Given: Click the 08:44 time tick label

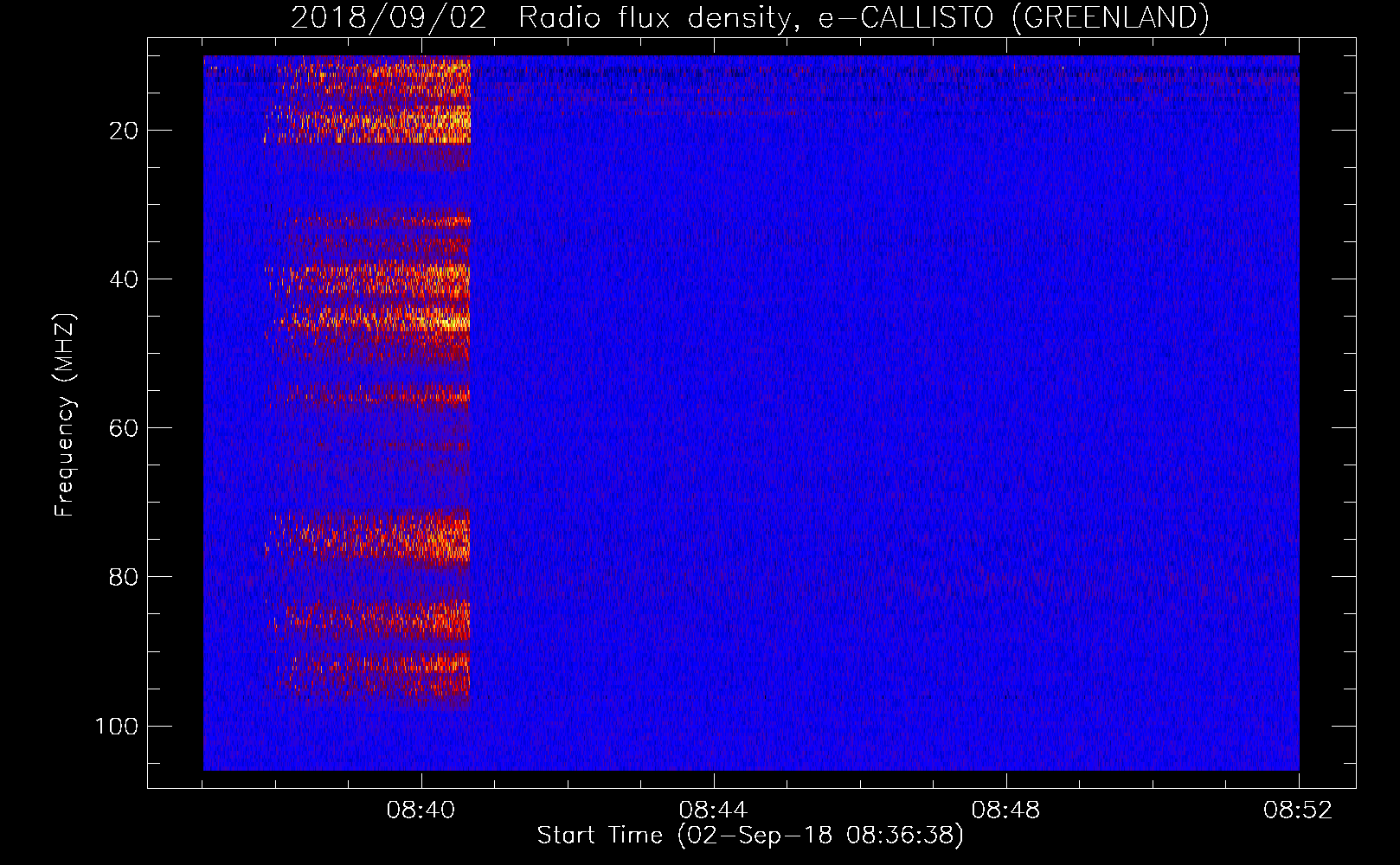Looking at the screenshot, I should point(713,811).
